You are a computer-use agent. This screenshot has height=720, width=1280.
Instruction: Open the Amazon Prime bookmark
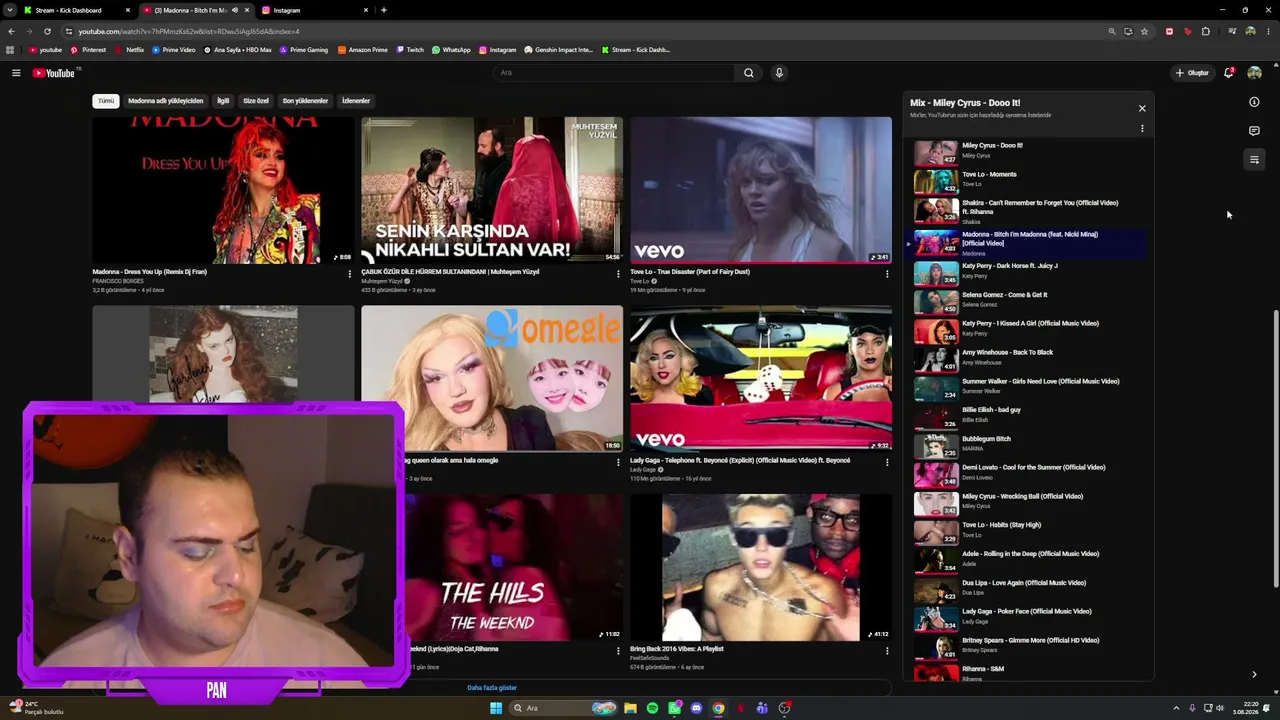coord(363,50)
